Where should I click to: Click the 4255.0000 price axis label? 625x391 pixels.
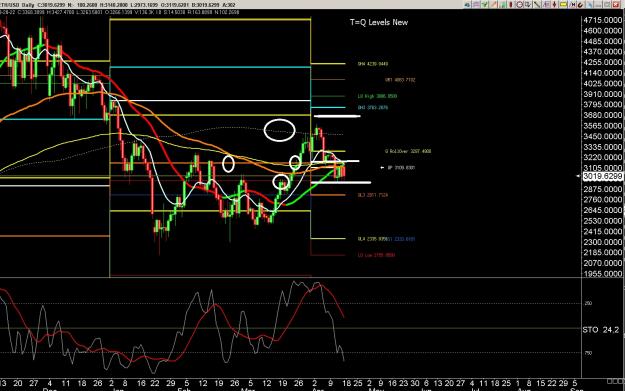[602, 62]
